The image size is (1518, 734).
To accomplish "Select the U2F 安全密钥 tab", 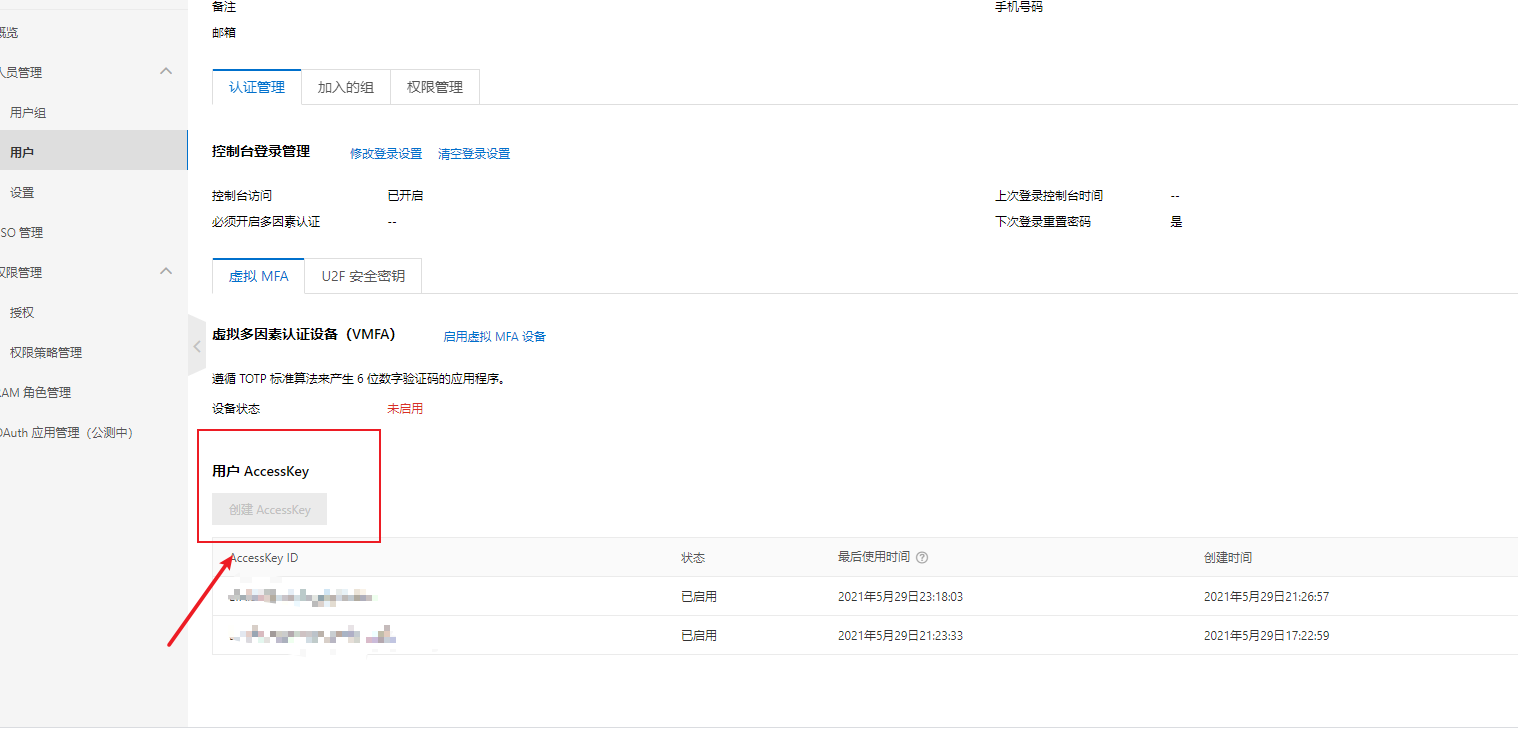I will 363,276.
